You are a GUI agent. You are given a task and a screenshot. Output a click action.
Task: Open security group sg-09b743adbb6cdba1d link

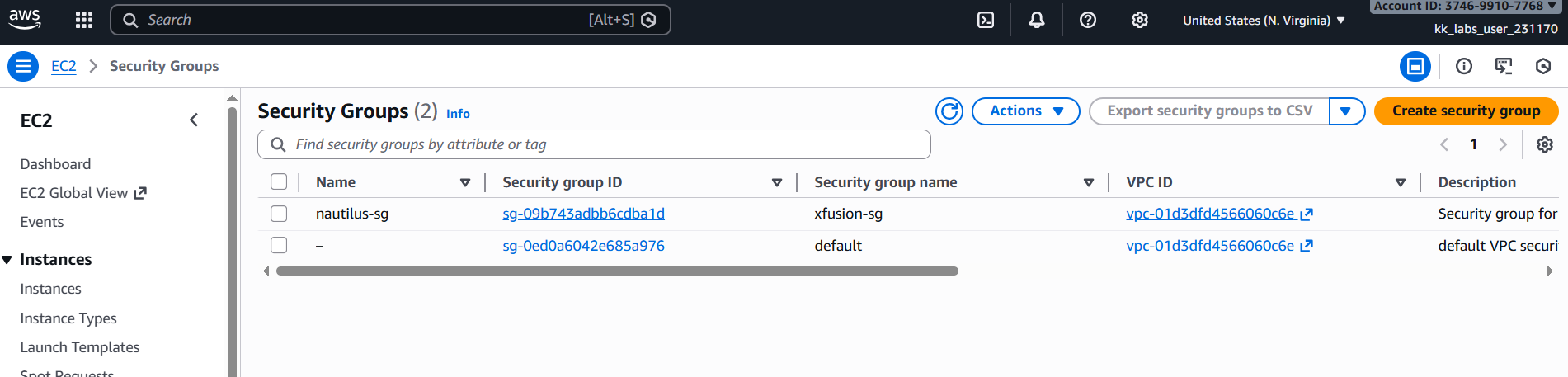click(583, 214)
